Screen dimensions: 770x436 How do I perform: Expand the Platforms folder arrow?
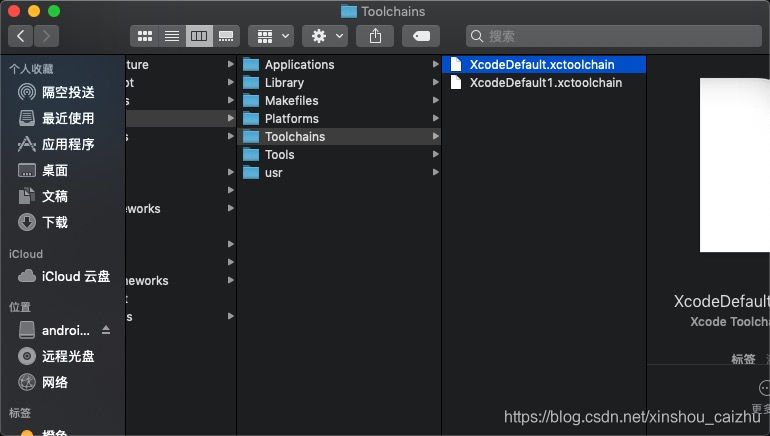coord(435,118)
